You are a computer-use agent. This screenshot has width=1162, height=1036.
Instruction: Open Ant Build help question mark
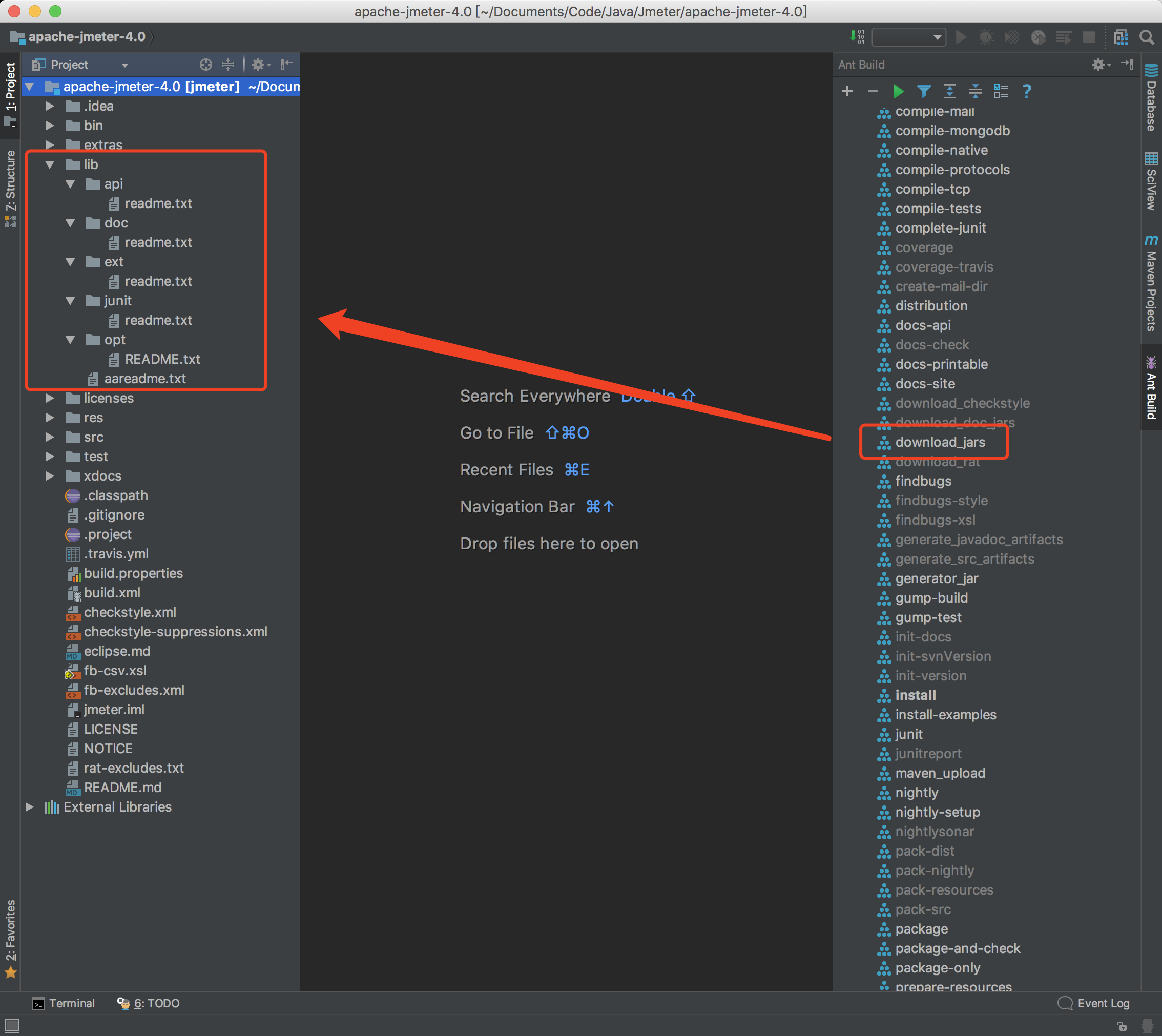[x=1027, y=91]
